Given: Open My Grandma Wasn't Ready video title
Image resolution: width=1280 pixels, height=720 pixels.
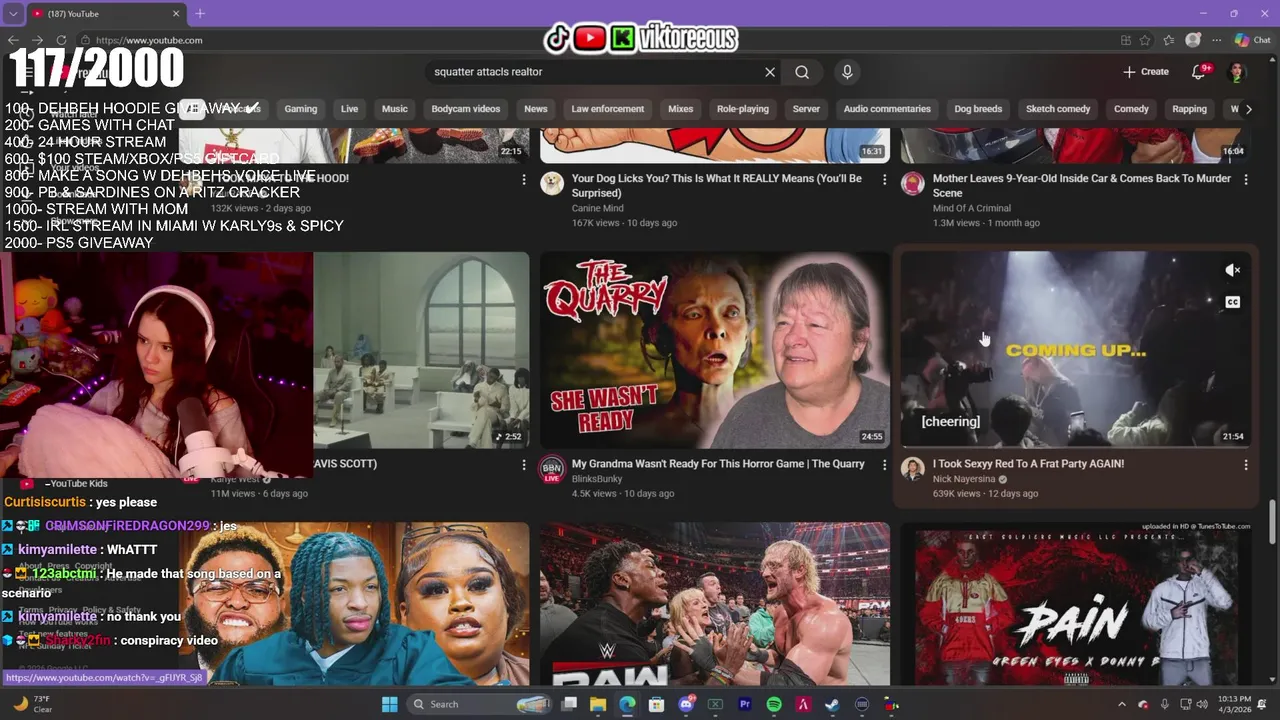Looking at the screenshot, I should click(718, 464).
